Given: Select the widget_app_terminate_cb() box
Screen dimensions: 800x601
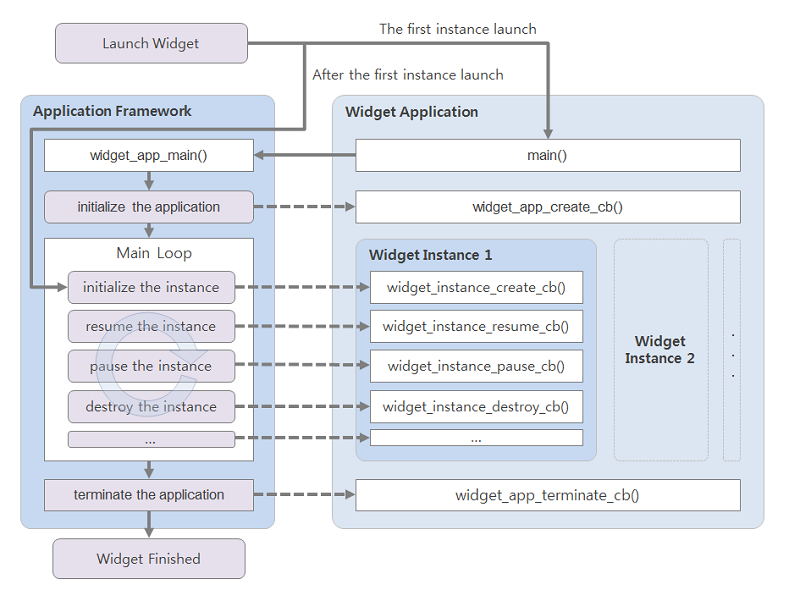Looking at the screenshot, I should pos(547,494).
